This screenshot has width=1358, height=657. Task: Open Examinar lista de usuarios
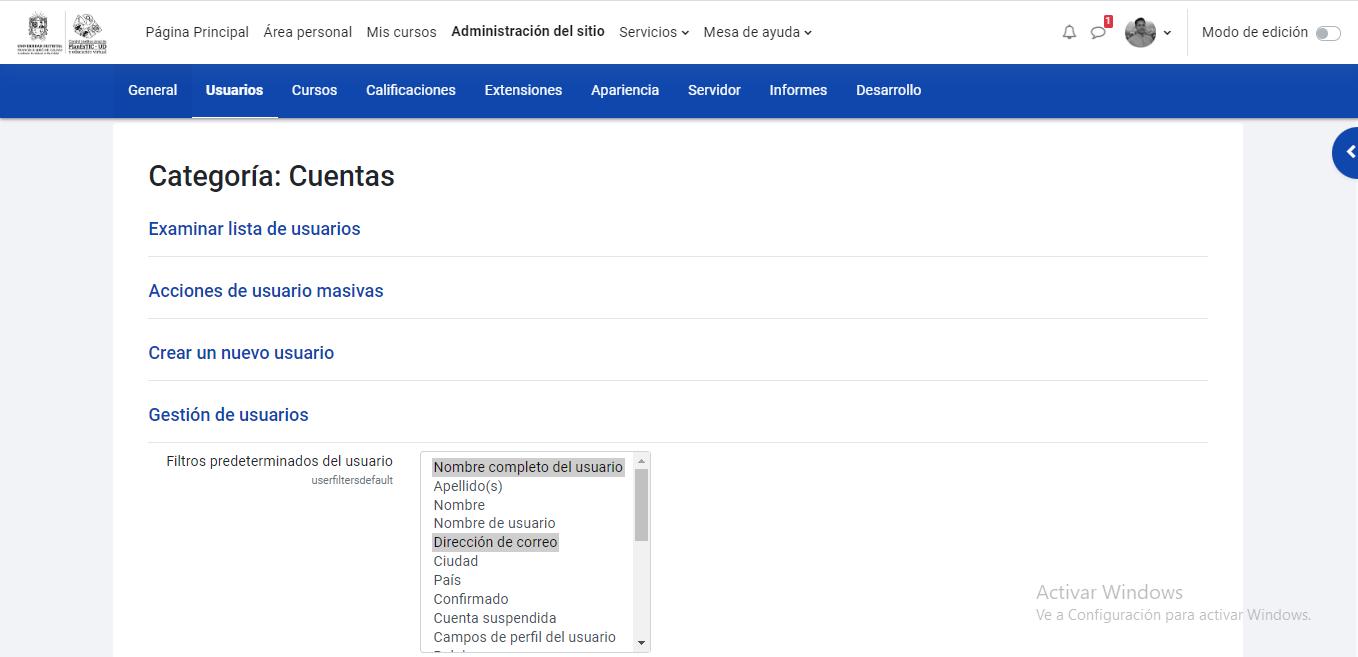coord(254,229)
